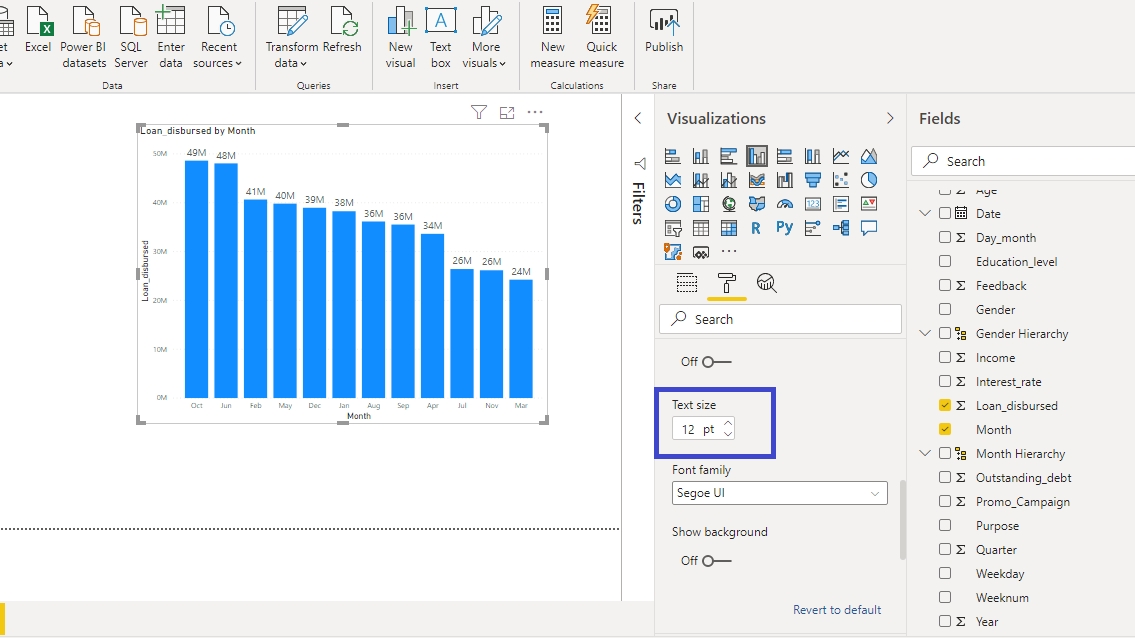The width and height of the screenshot is (1135, 638).
Task: Choose the Python visual icon
Action: tap(784, 228)
